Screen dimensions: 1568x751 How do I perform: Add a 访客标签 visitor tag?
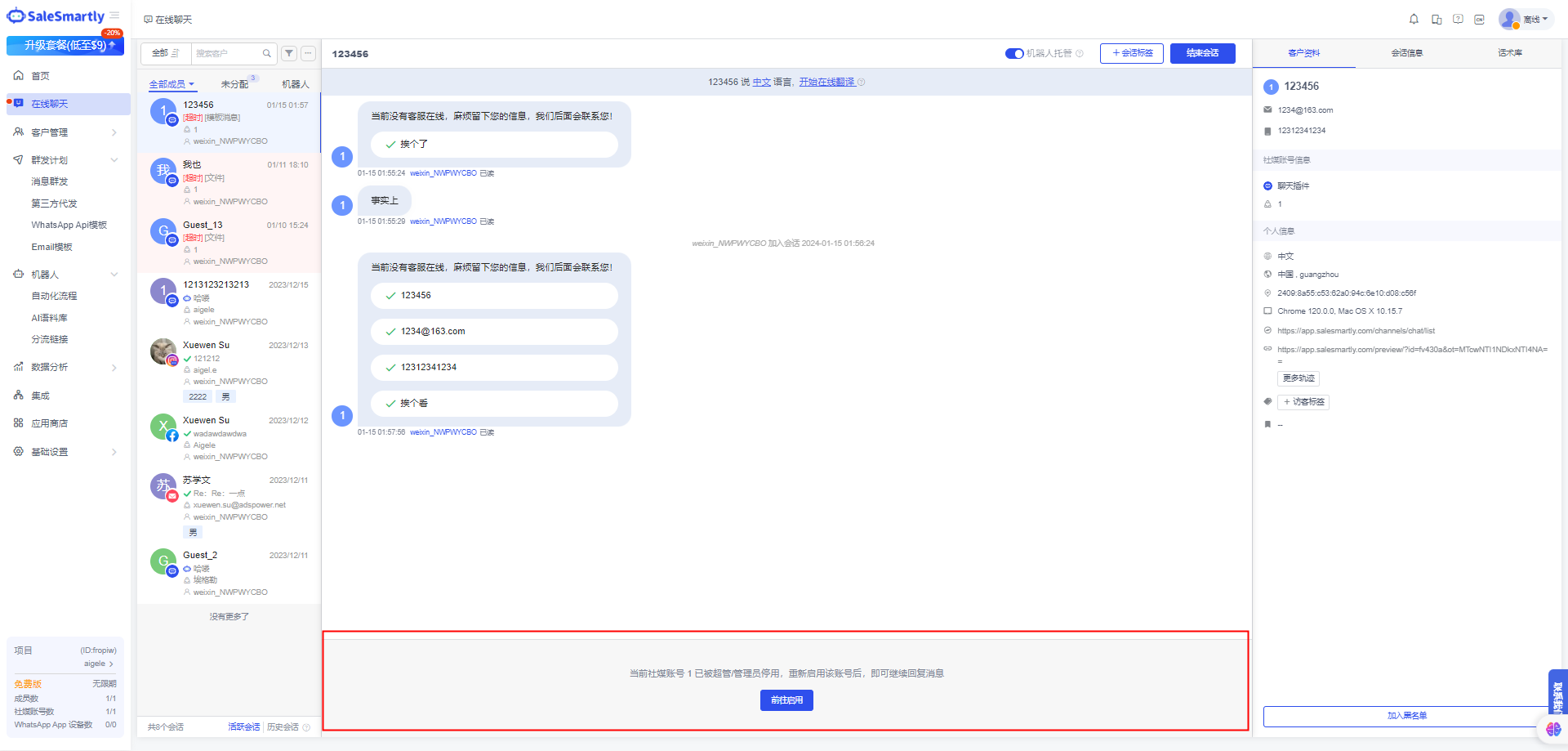[x=1303, y=402]
